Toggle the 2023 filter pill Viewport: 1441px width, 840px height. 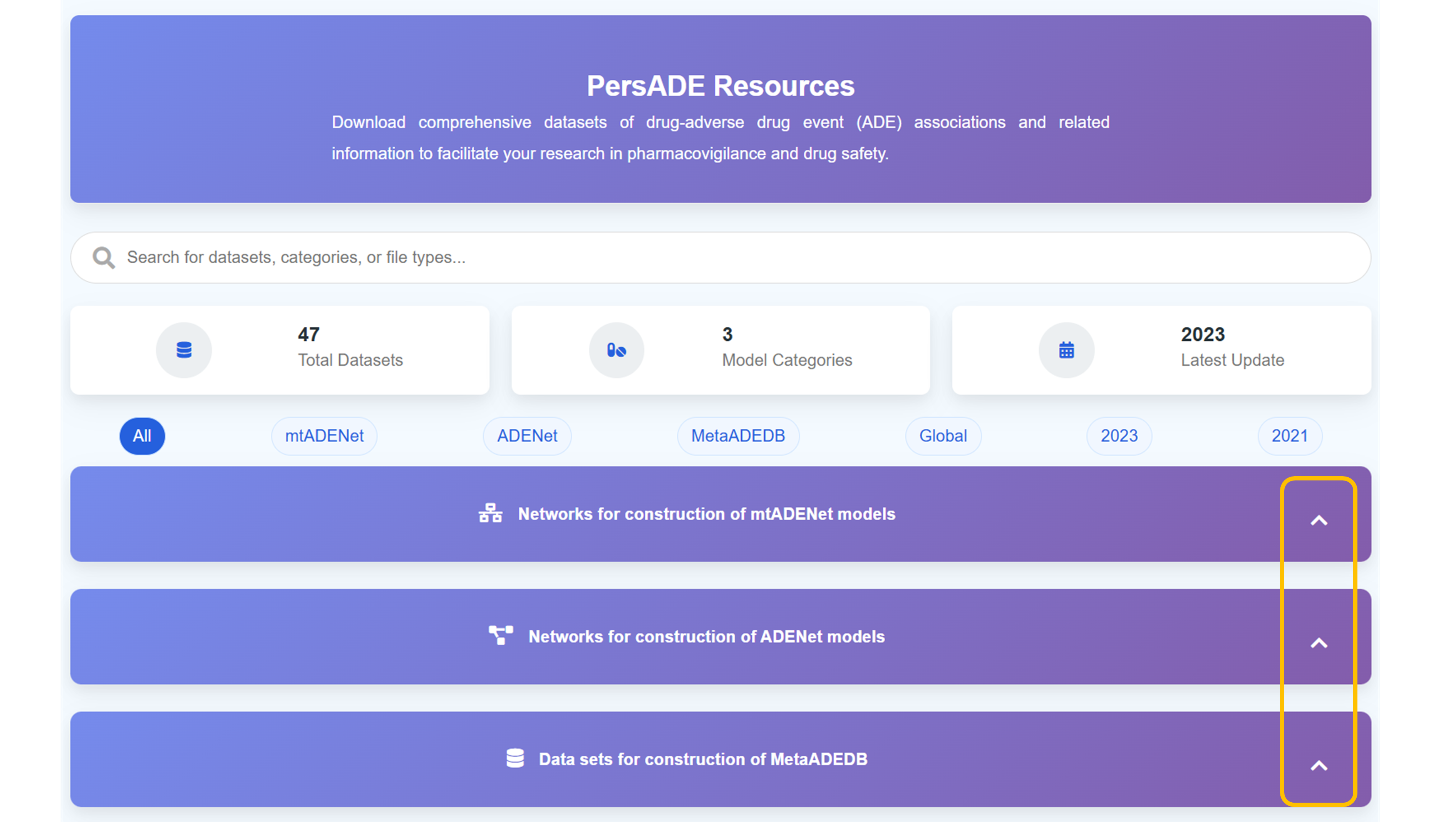(1119, 436)
